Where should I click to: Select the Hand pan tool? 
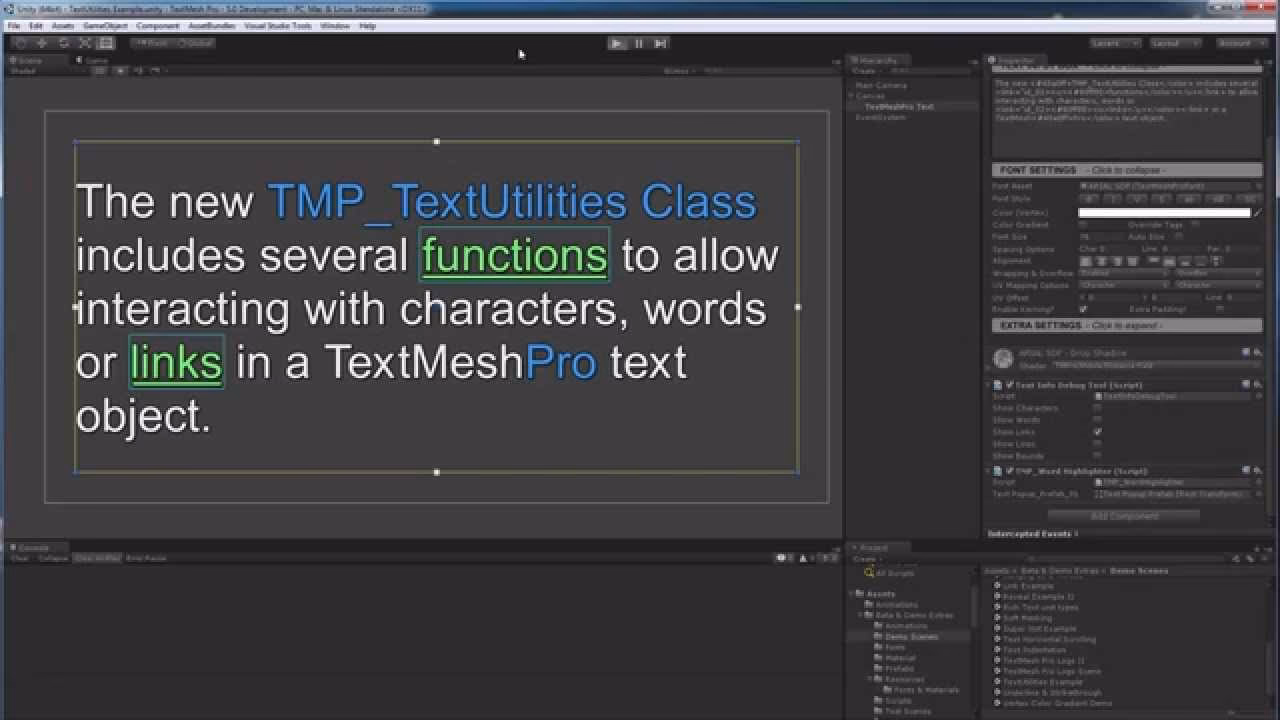pyautogui.click(x=19, y=43)
